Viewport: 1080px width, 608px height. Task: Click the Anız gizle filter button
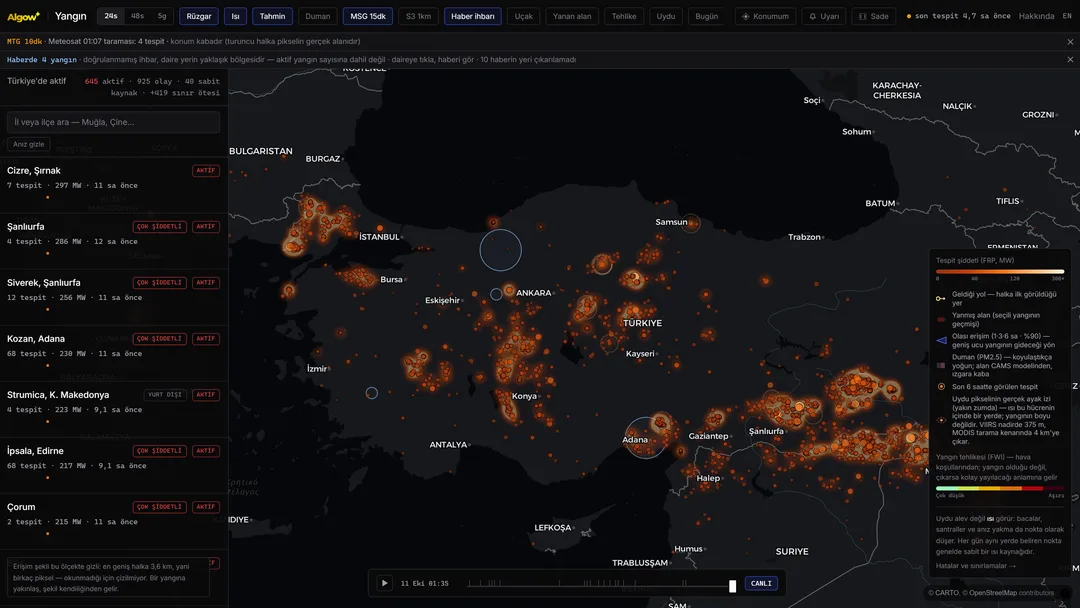coord(28,144)
